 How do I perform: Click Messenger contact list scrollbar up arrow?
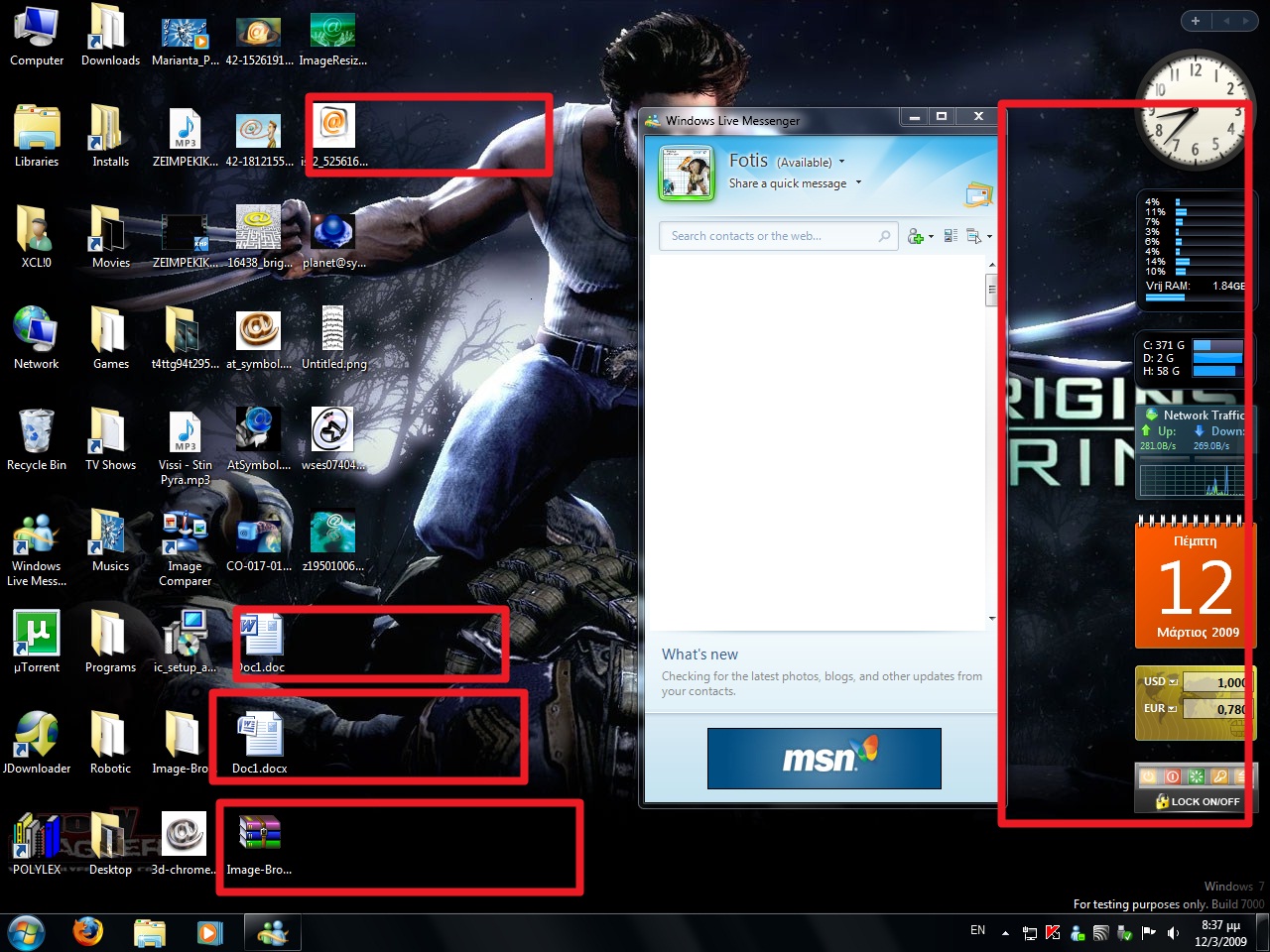[x=991, y=266]
